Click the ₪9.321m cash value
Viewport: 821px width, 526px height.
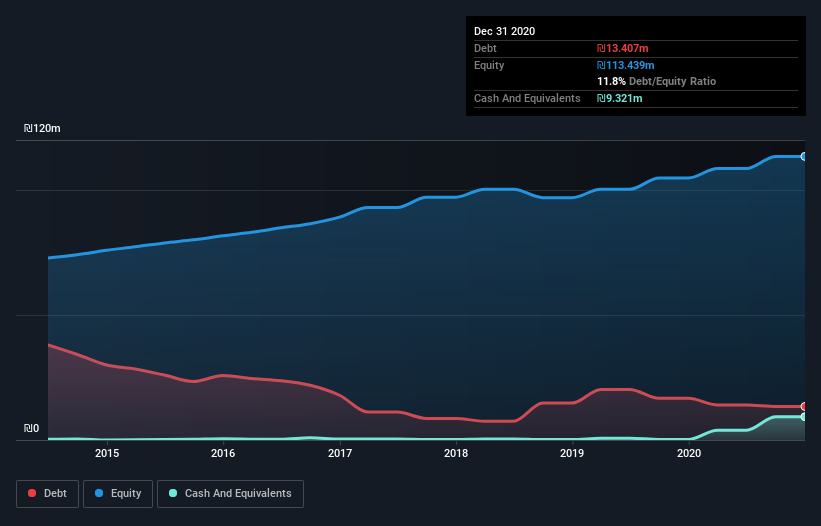[x=619, y=98]
